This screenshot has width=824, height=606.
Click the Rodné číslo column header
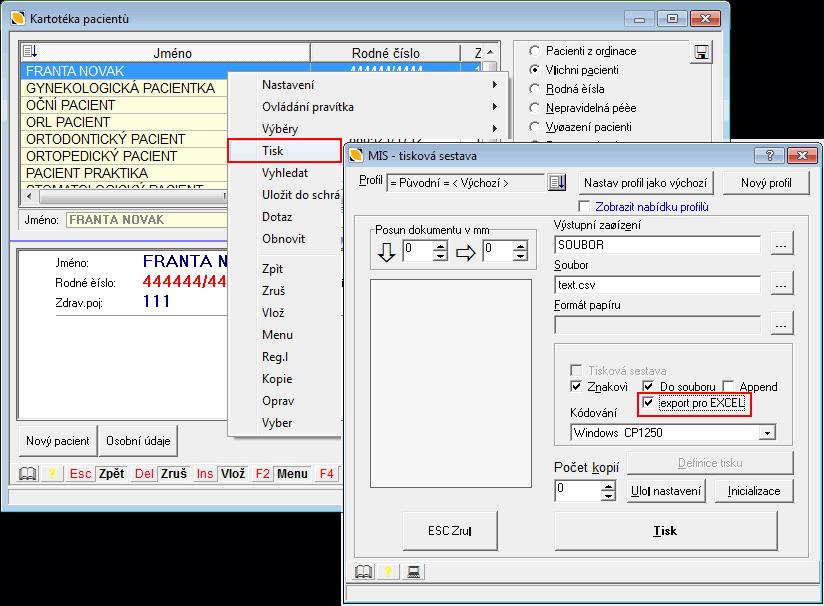click(385, 53)
